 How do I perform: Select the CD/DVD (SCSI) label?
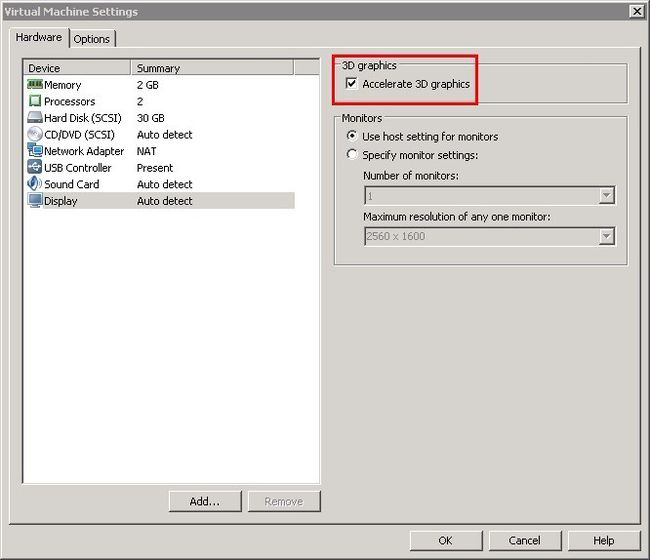[80, 135]
